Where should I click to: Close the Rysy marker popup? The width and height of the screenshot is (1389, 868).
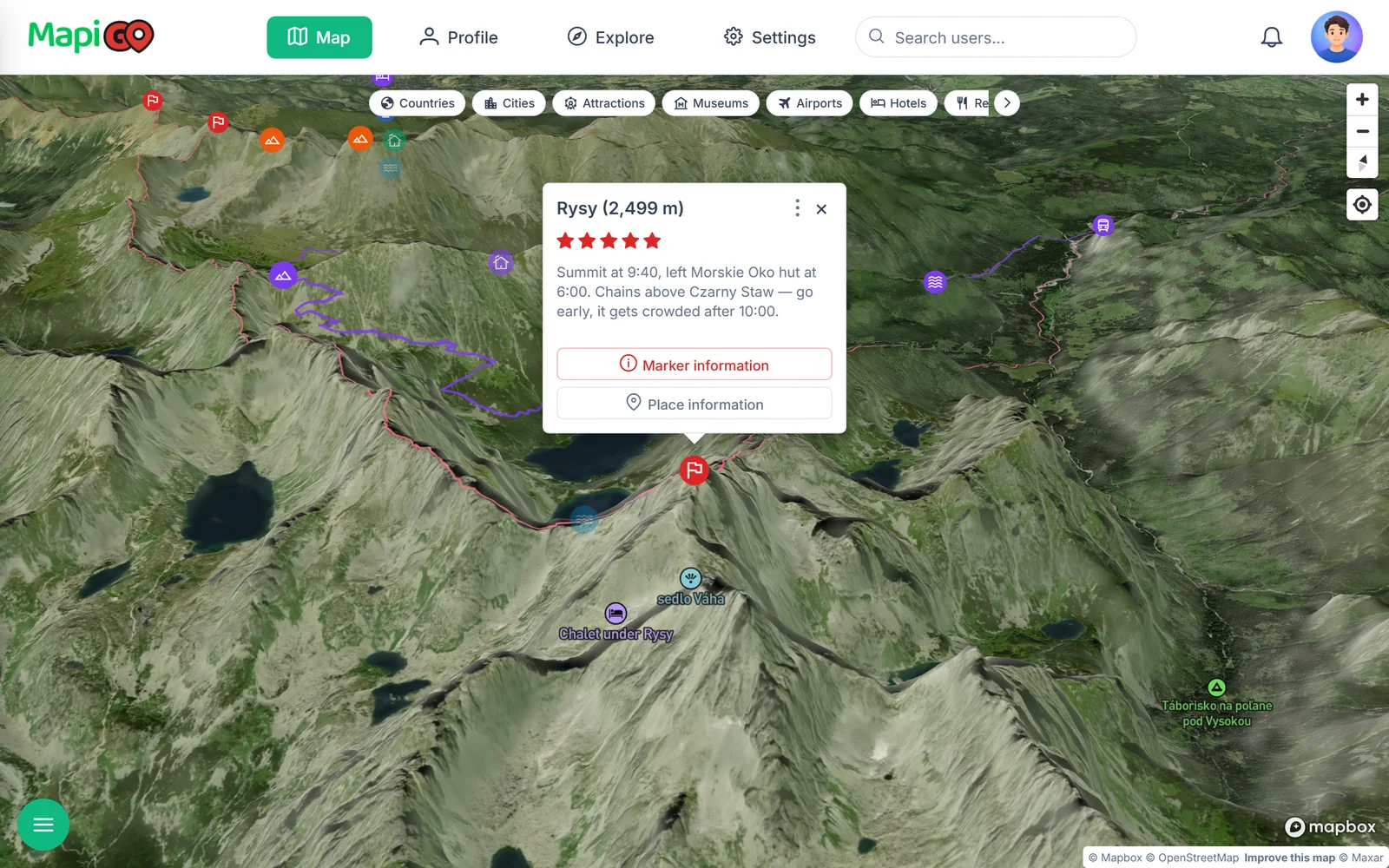[821, 209]
